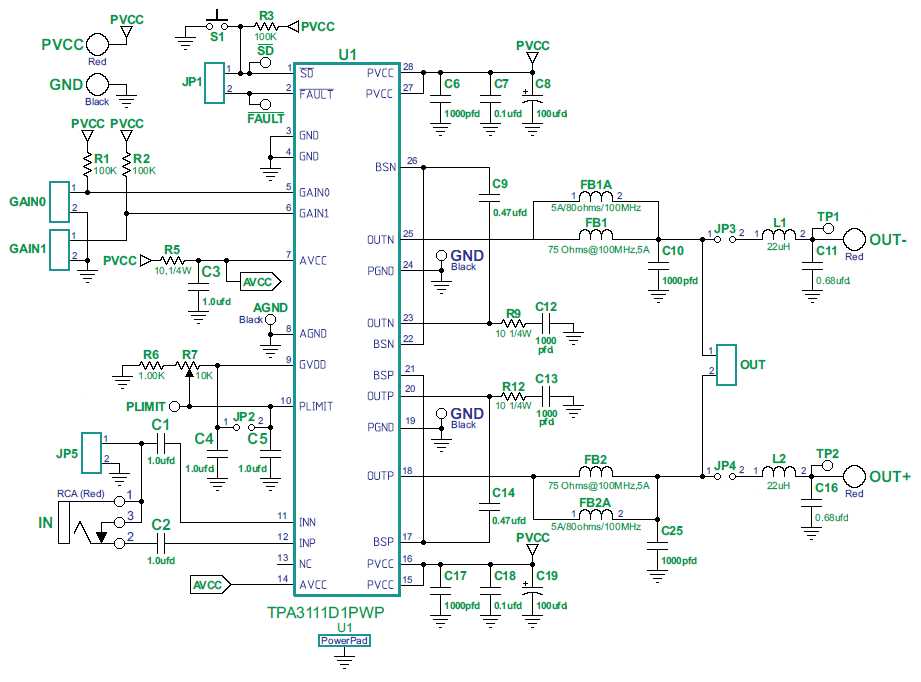This screenshot has width=921, height=682.
Task: Click the TP1 test point circle
Action: (828, 229)
